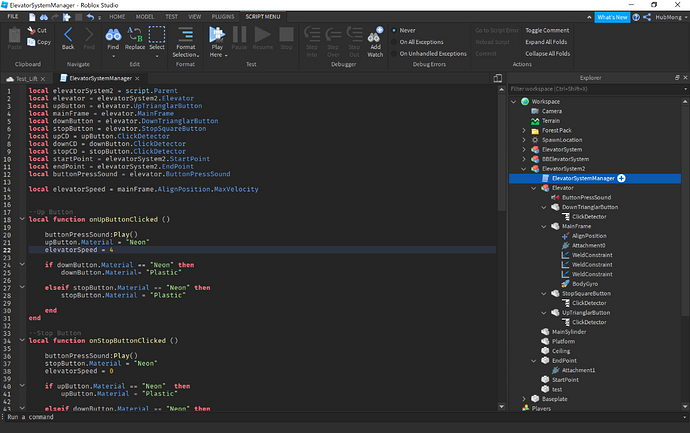Switch to the MODEL ribbon tab
The image size is (690, 433).
point(145,17)
